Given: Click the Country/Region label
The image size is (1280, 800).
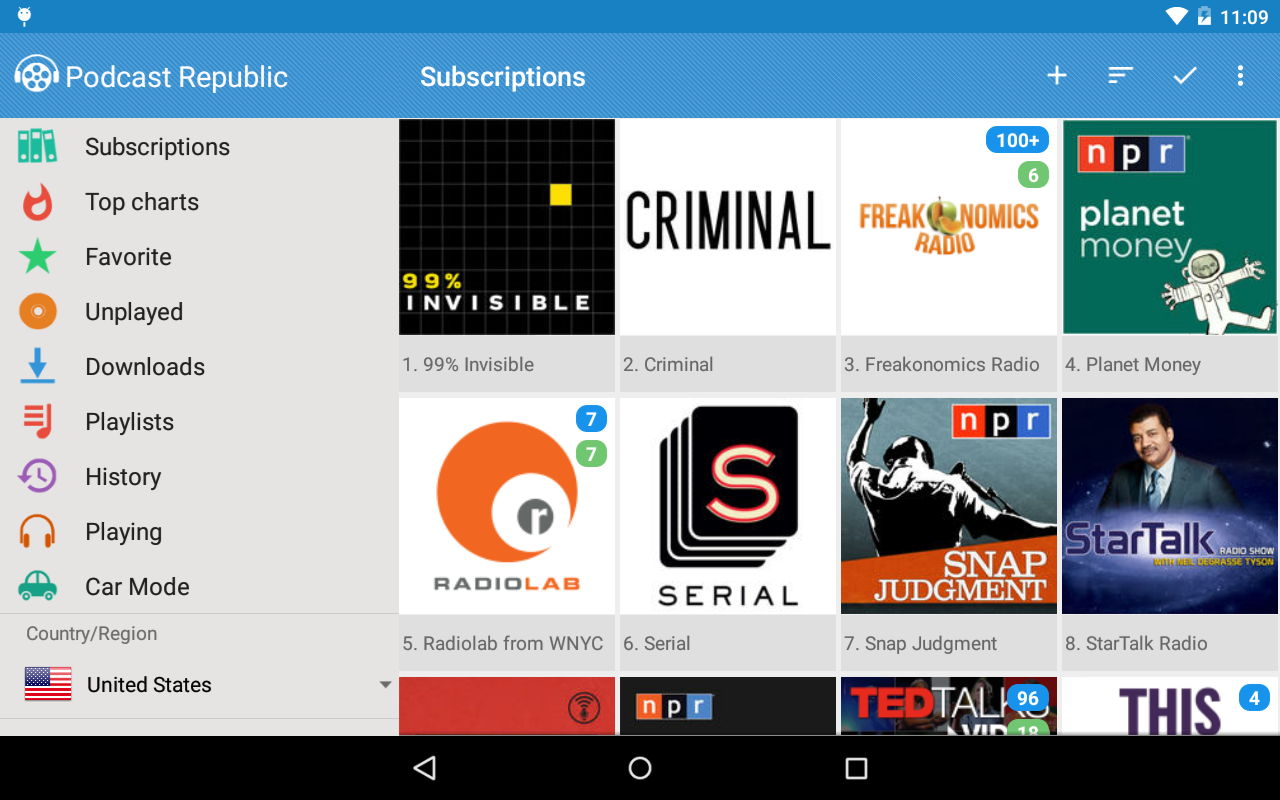Looking at the screenshot, I should tap(91, 633).
